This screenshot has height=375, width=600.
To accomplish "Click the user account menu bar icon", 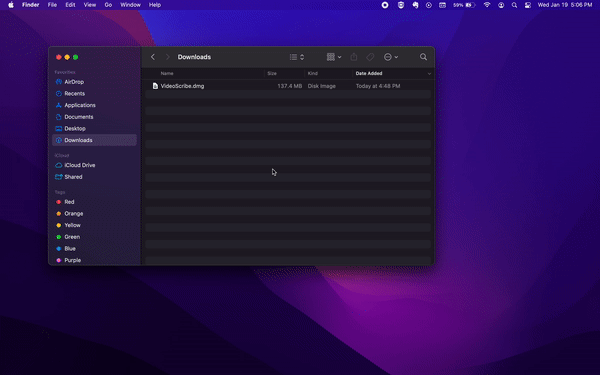I will (x=501, y=5).
